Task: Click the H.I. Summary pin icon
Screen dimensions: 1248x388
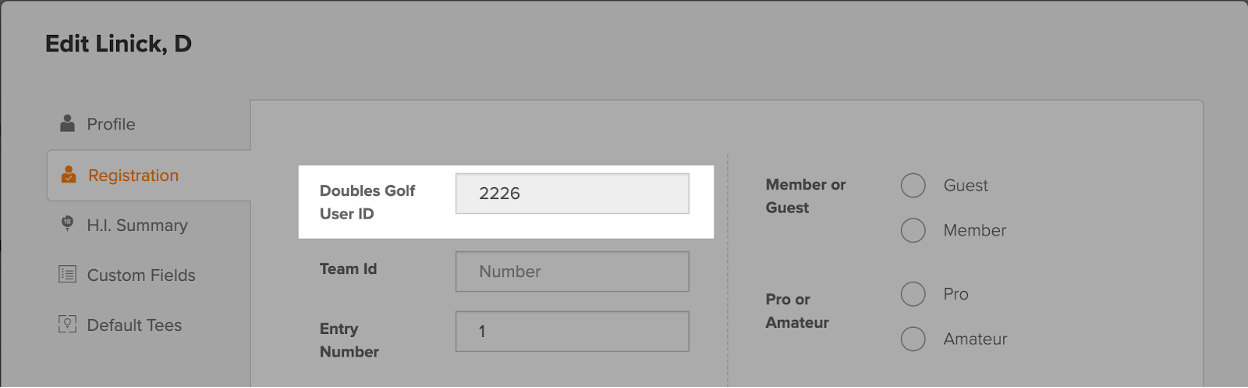Action: pos(67,224)
